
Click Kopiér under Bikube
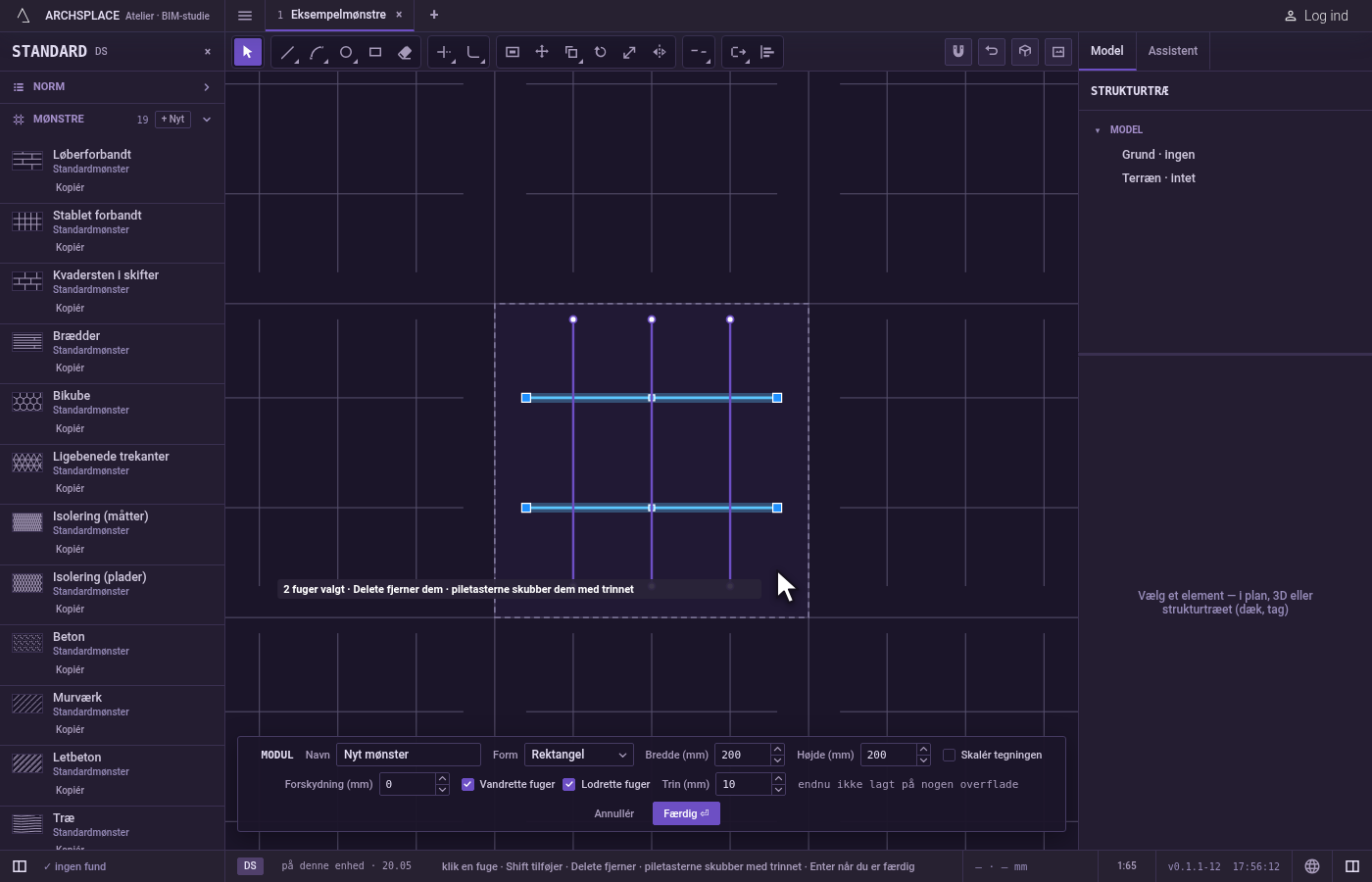tap(70, 428)
